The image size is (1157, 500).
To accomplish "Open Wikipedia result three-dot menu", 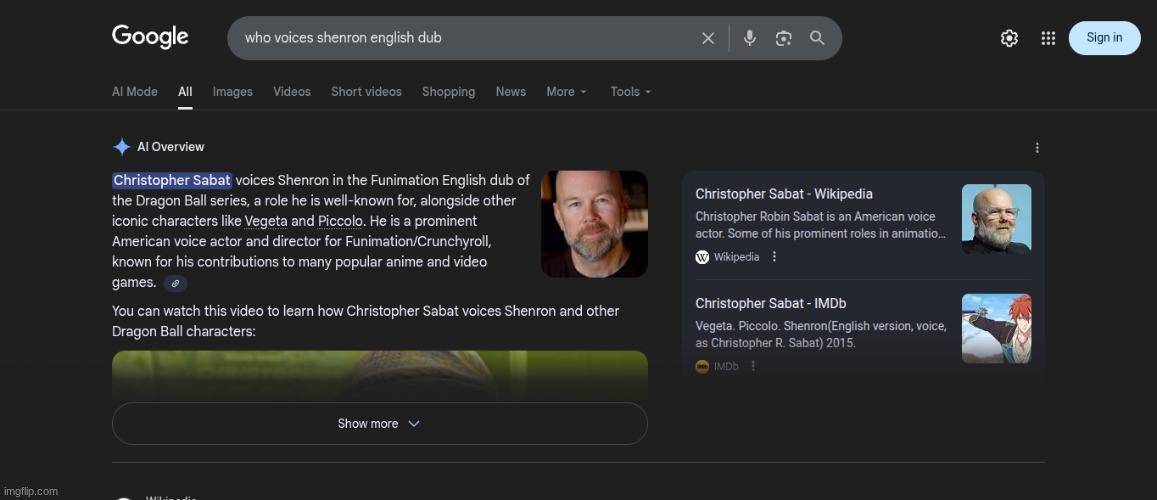I will click(x=774, y=257).
